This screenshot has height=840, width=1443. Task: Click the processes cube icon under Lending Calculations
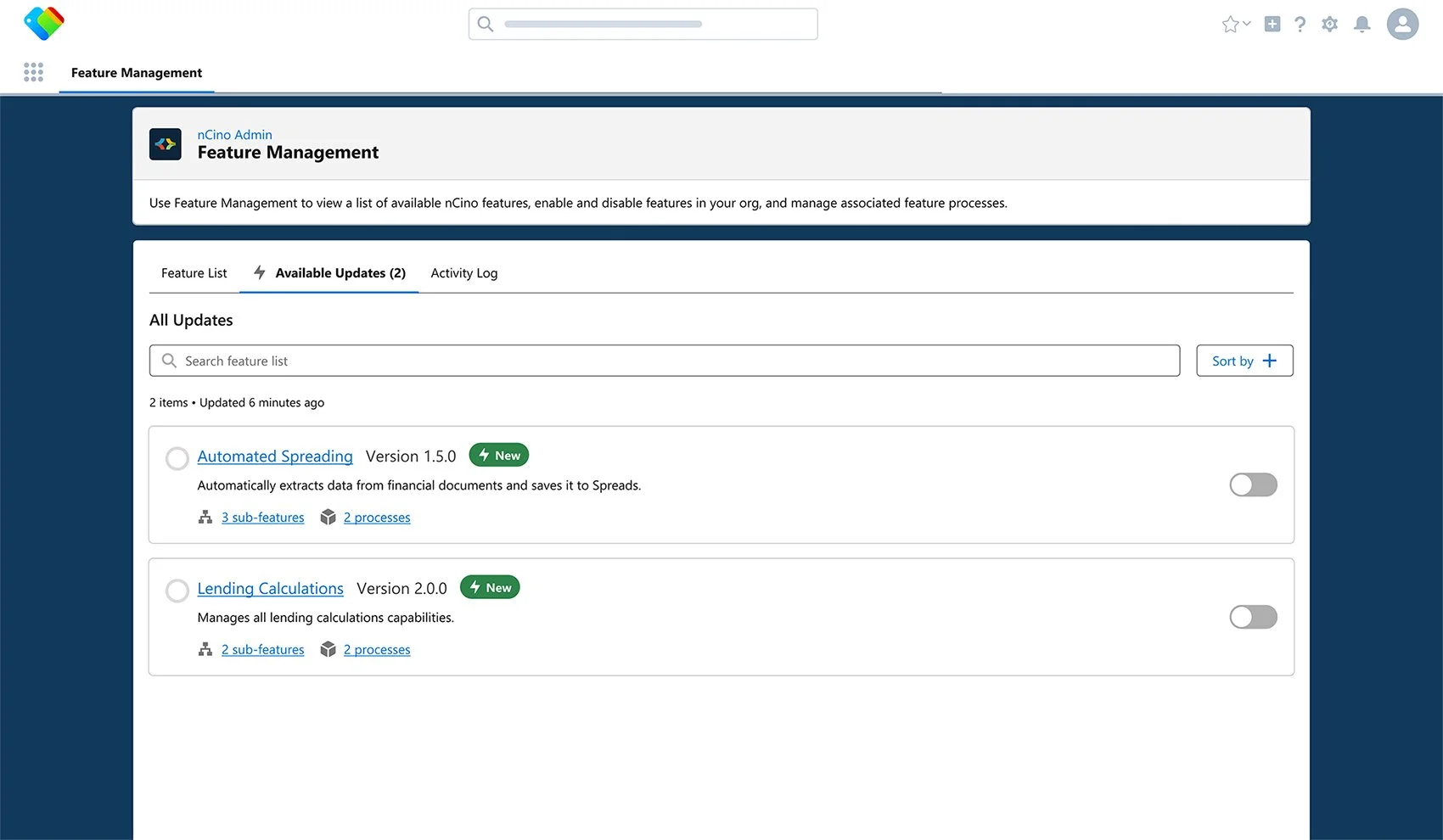tap(328, 649)
